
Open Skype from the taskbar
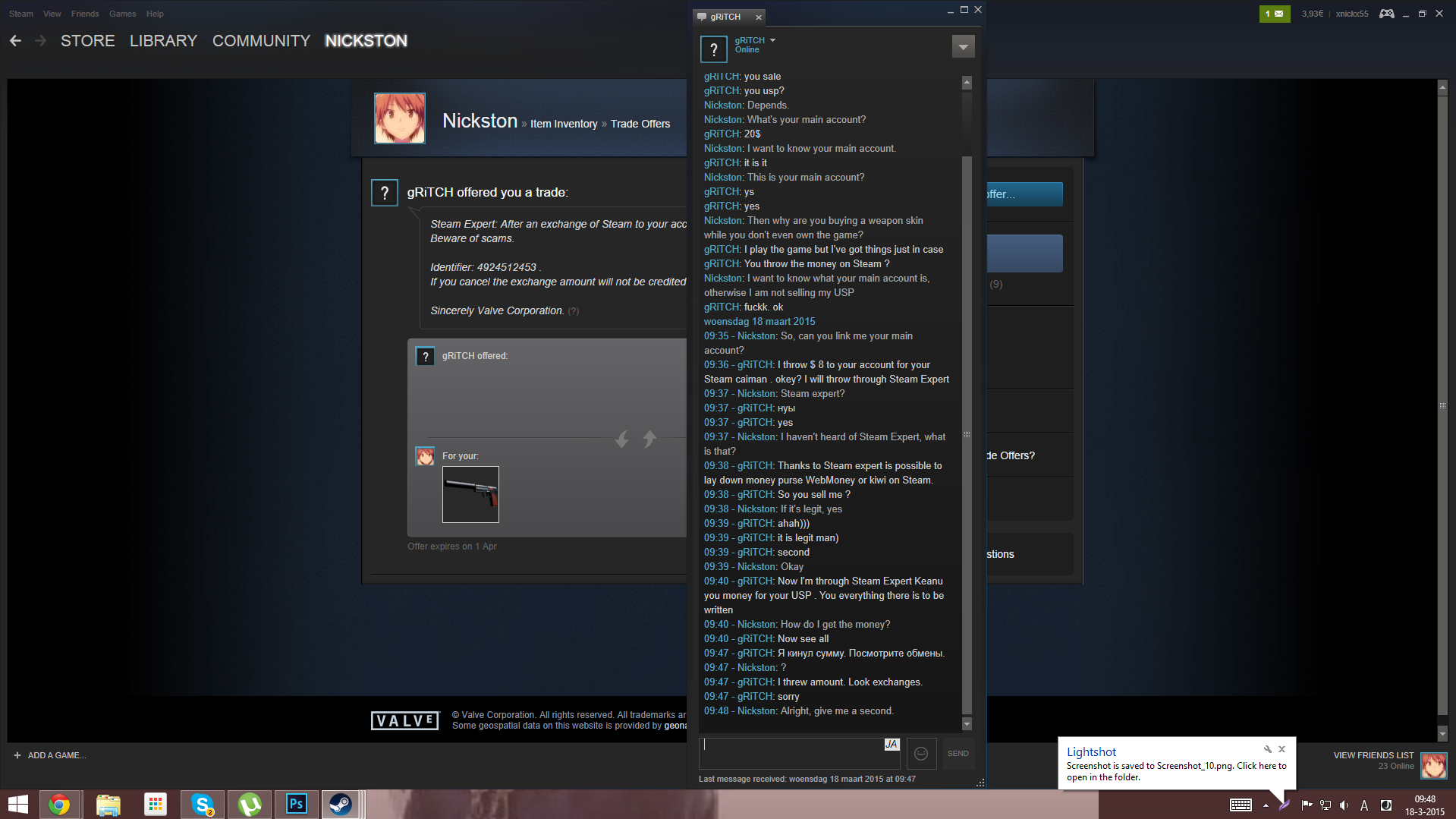tap(203, 805)
